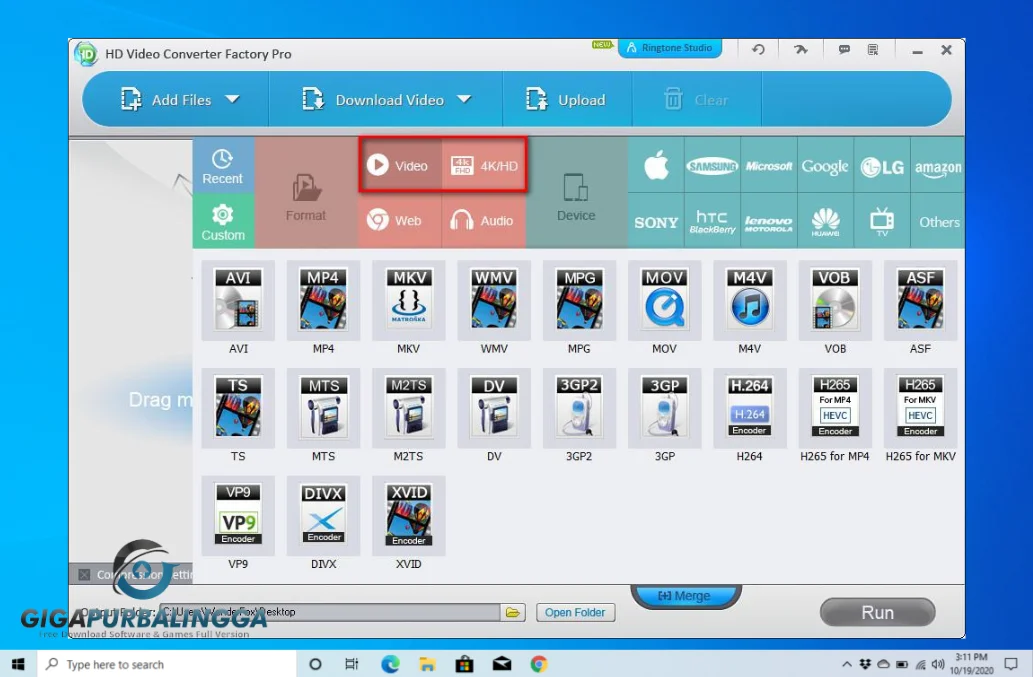Show TV device presets

pyautogui.click(x=881, y=221)
